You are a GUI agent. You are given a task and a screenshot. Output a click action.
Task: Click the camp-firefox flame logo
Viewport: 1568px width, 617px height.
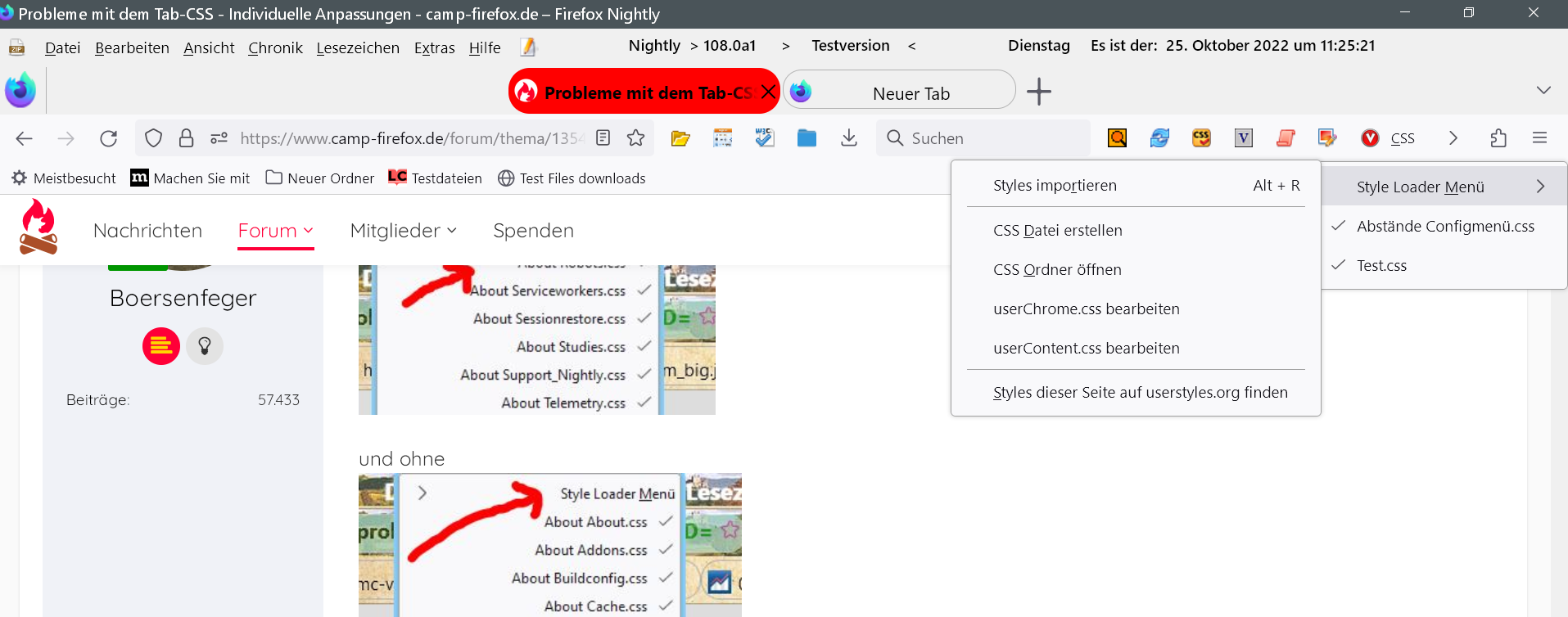point(38,227)
